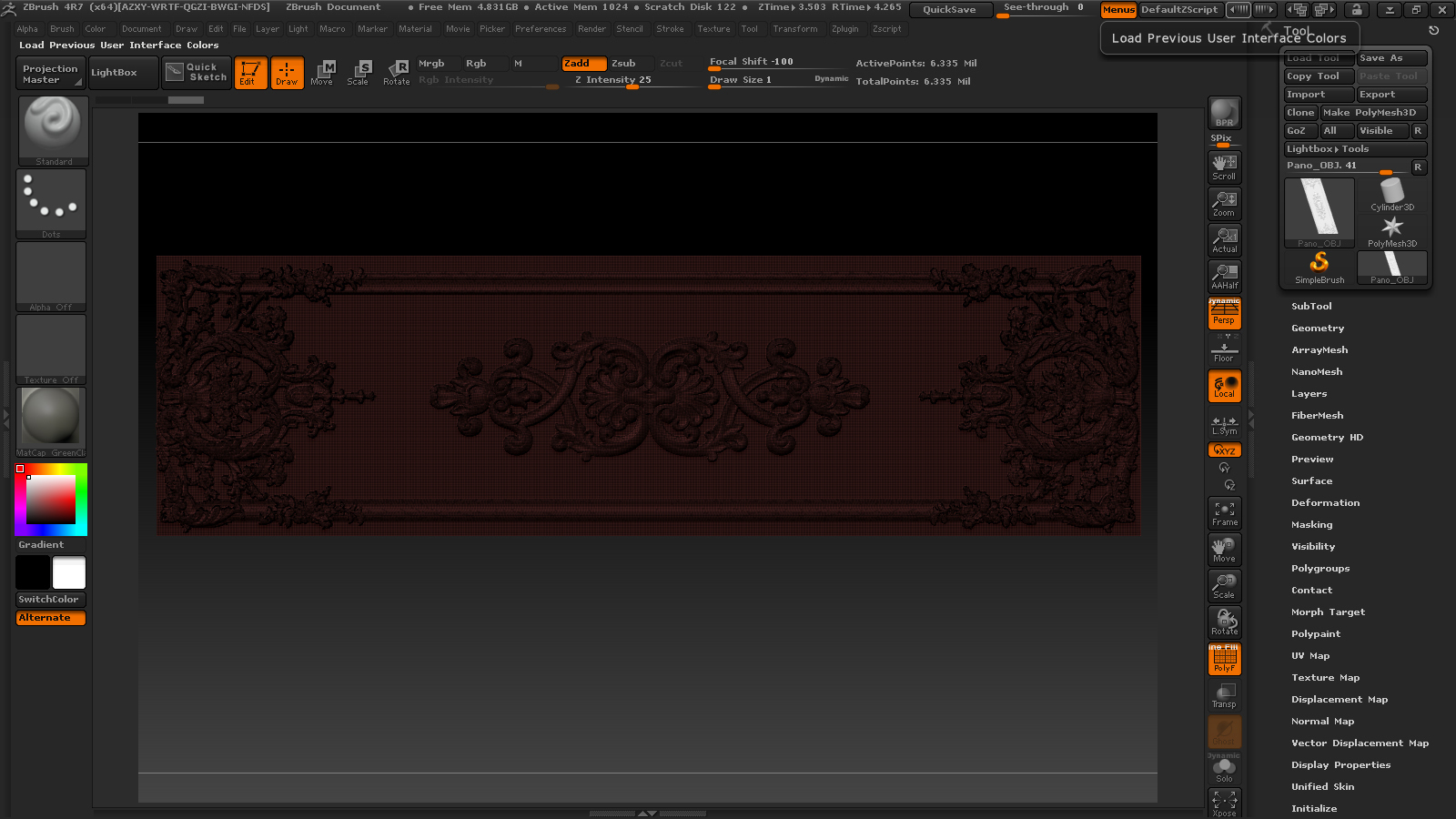Click the Scale view icon on right shelf
This screenshot has width=1456, height=819.
[1224, 586]
